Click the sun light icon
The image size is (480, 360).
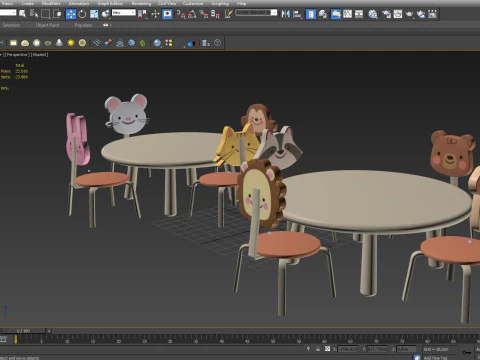tap(71, 43)
